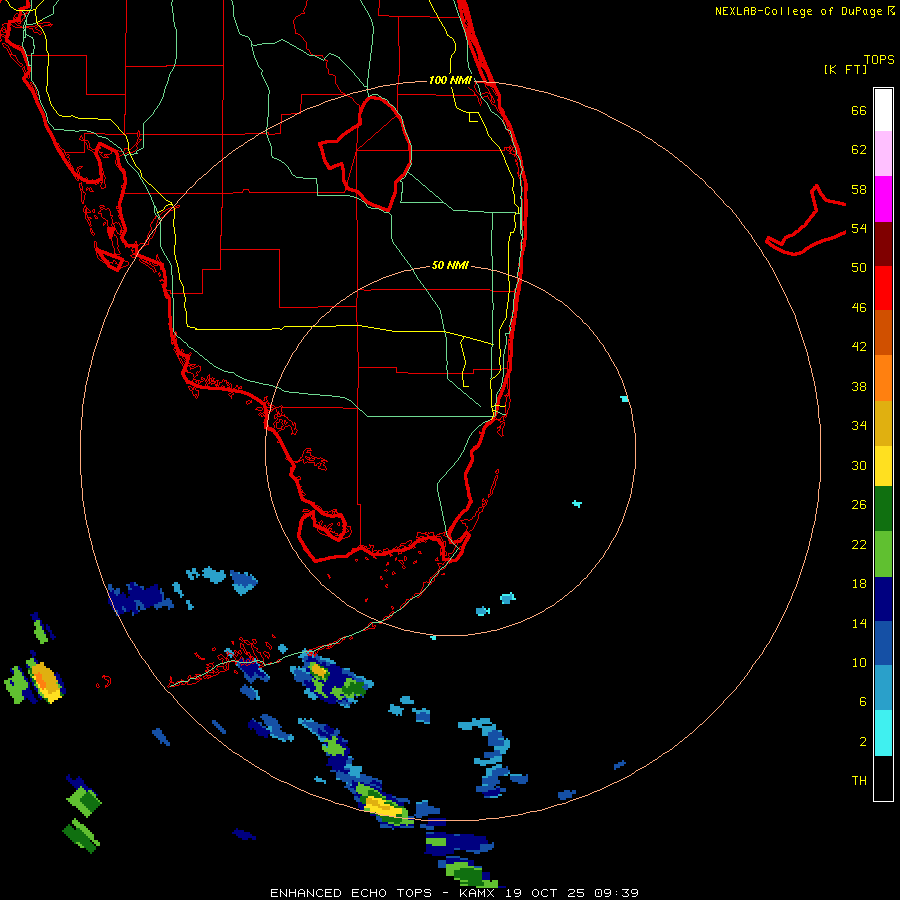Click the 50 NMI range ring label
The width and height of the screenshot is (900, 900).
pos(450,265)
